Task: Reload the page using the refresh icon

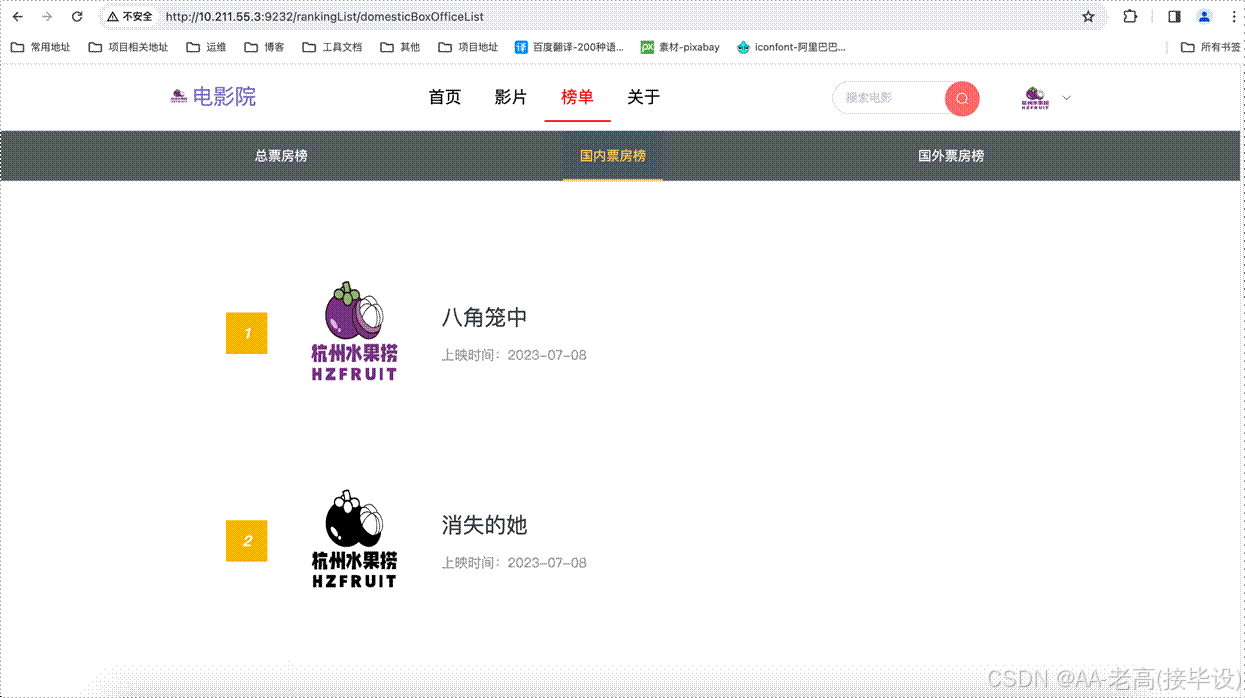Action: 77,16
